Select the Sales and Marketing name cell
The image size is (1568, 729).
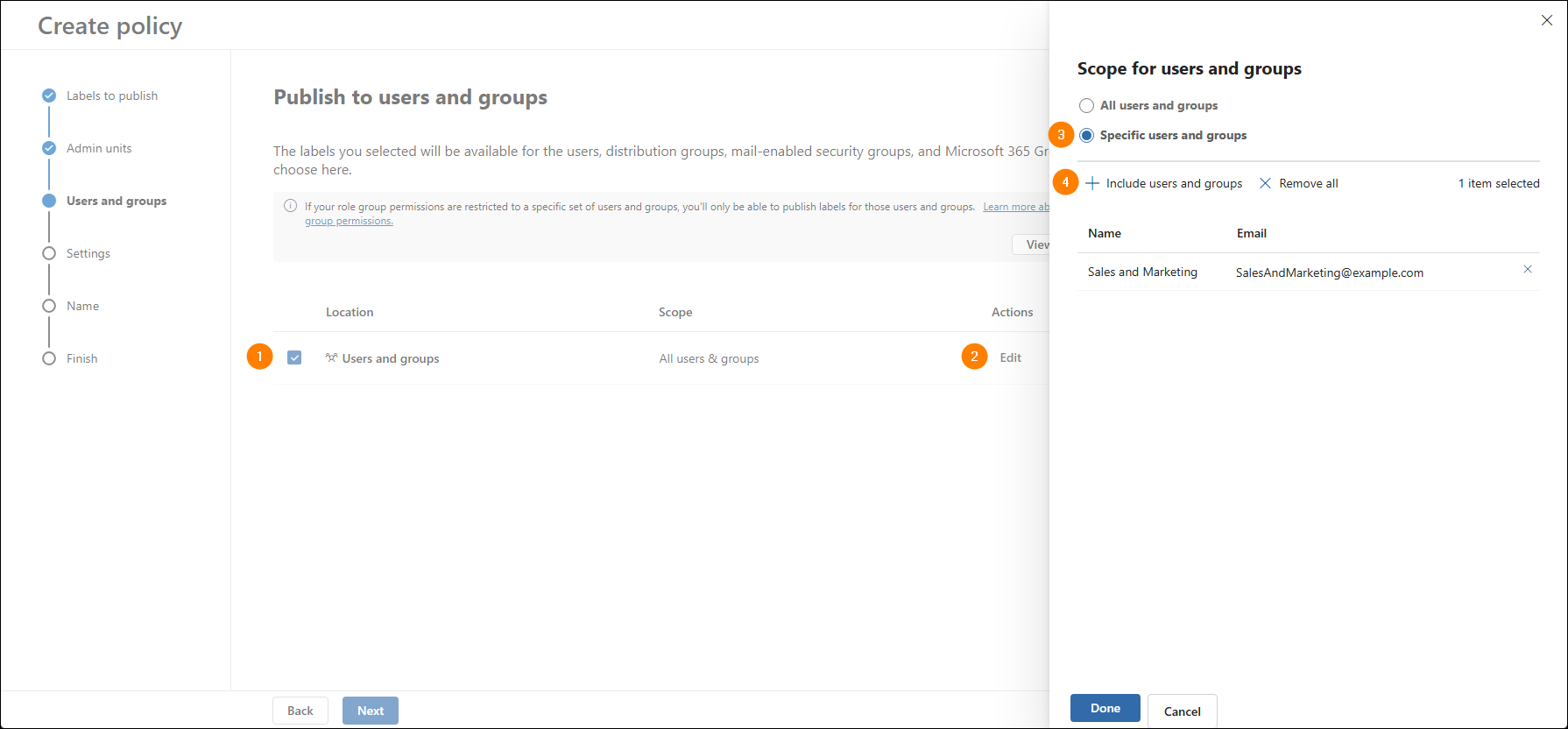click(x=1142, y=272)
